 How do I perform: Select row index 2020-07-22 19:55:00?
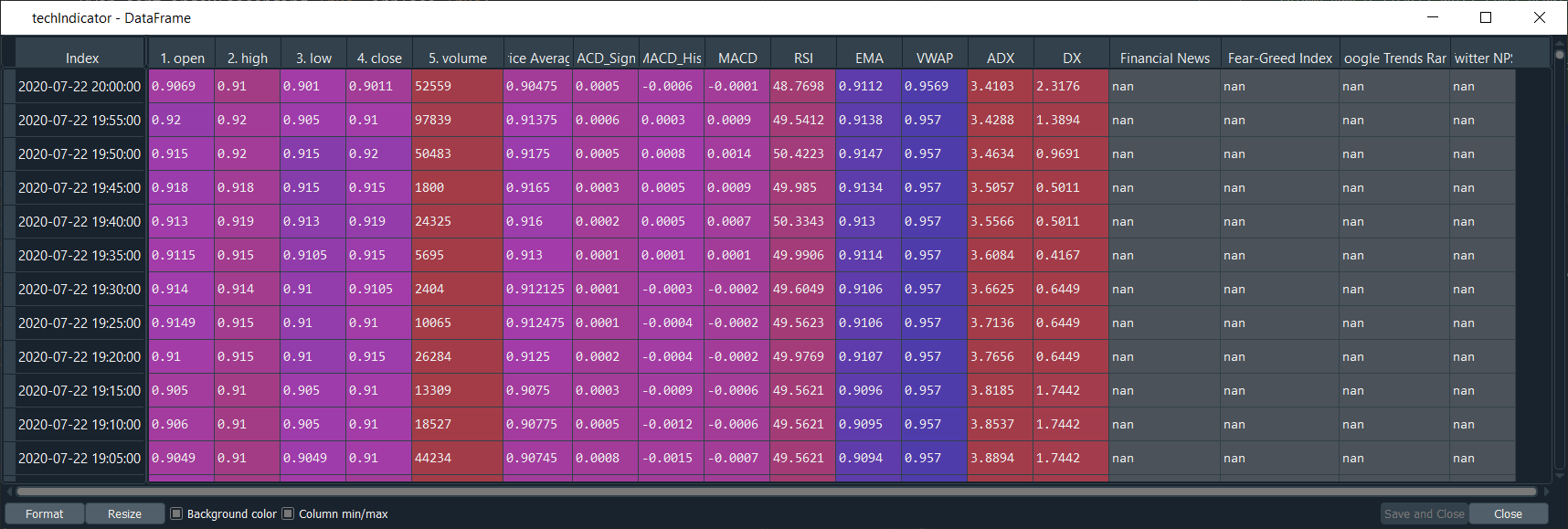pyautogui.click(x=79, y=120)
